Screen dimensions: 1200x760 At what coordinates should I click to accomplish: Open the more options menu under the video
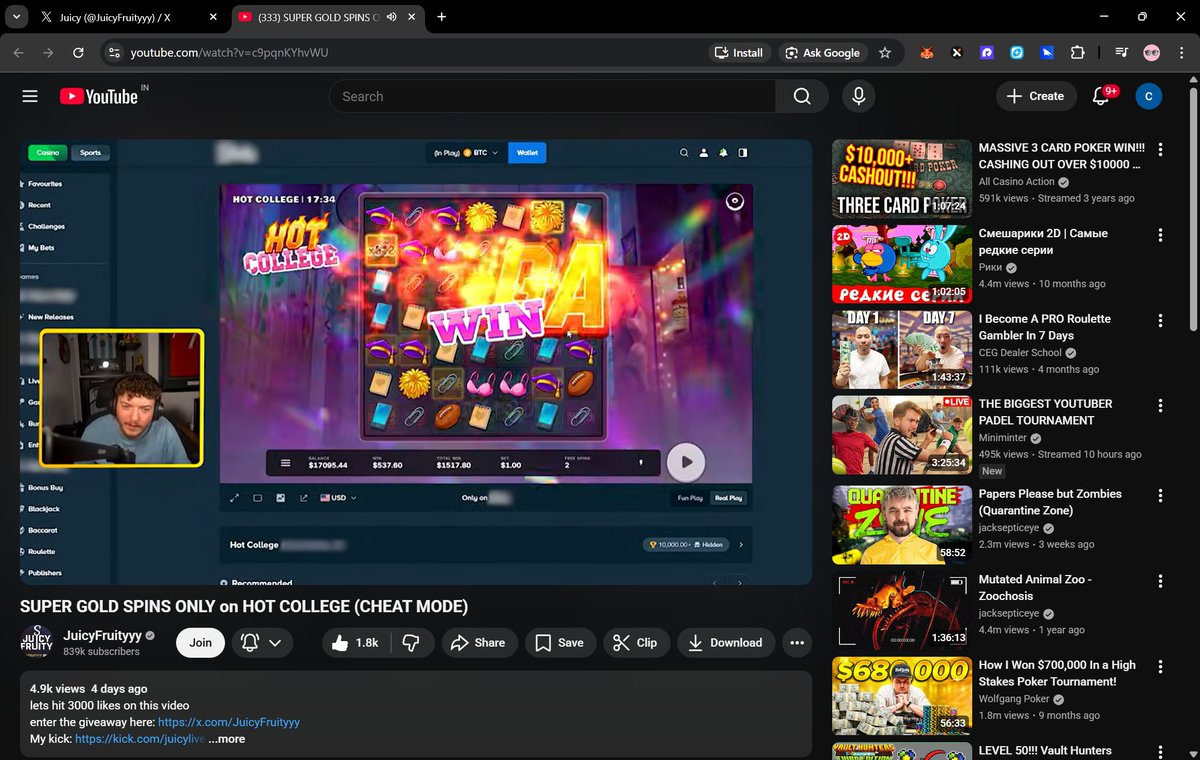pyautogui.click(x=797, y=643)
